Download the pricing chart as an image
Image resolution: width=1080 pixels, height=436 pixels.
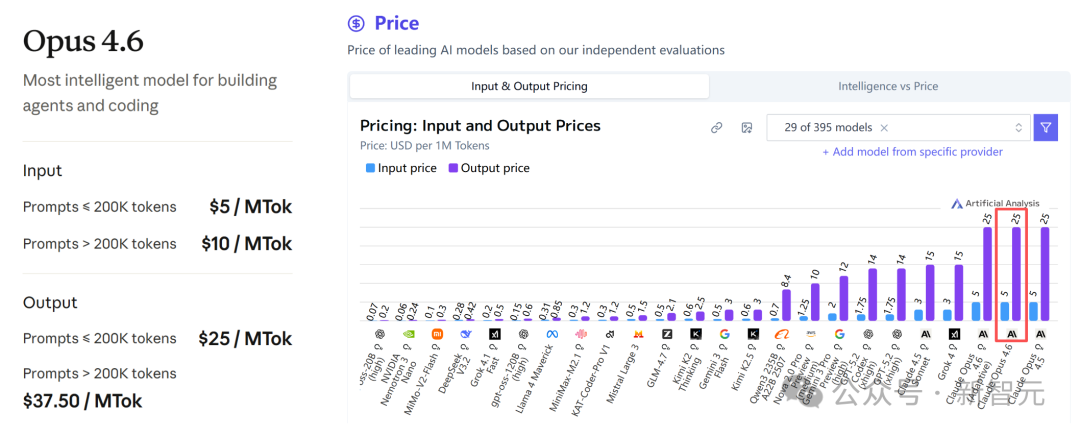tap(746, 128)
